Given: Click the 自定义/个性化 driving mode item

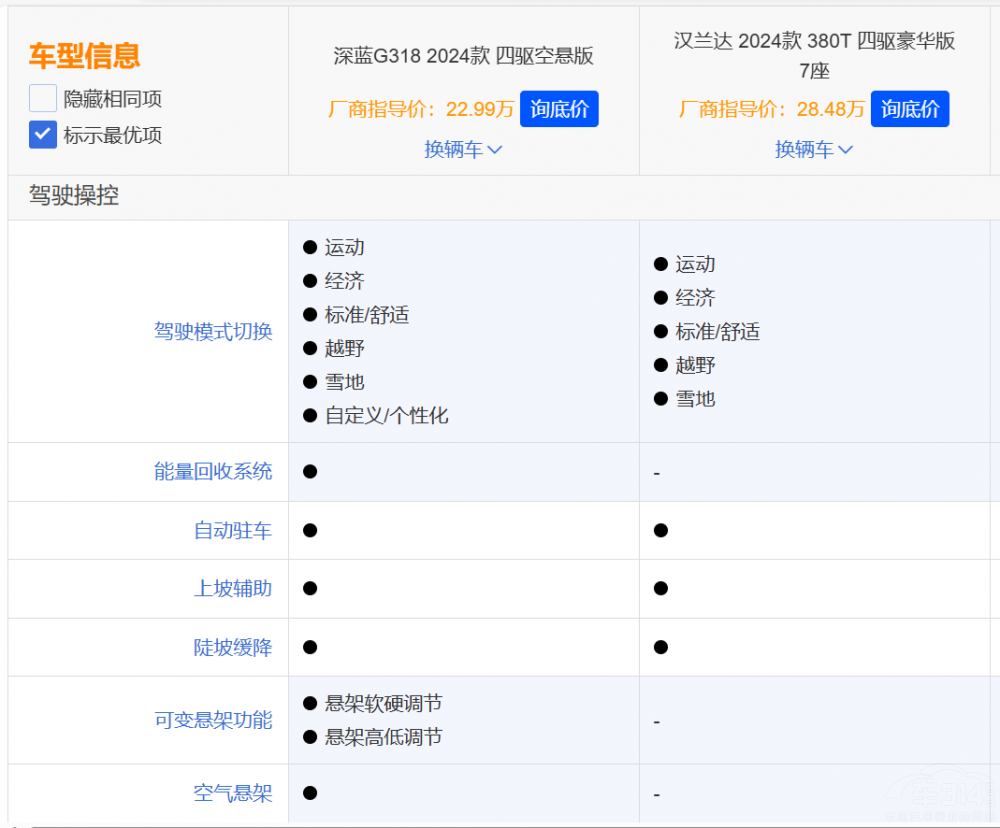Looking at the screenshot, I should tap(386, 415).
